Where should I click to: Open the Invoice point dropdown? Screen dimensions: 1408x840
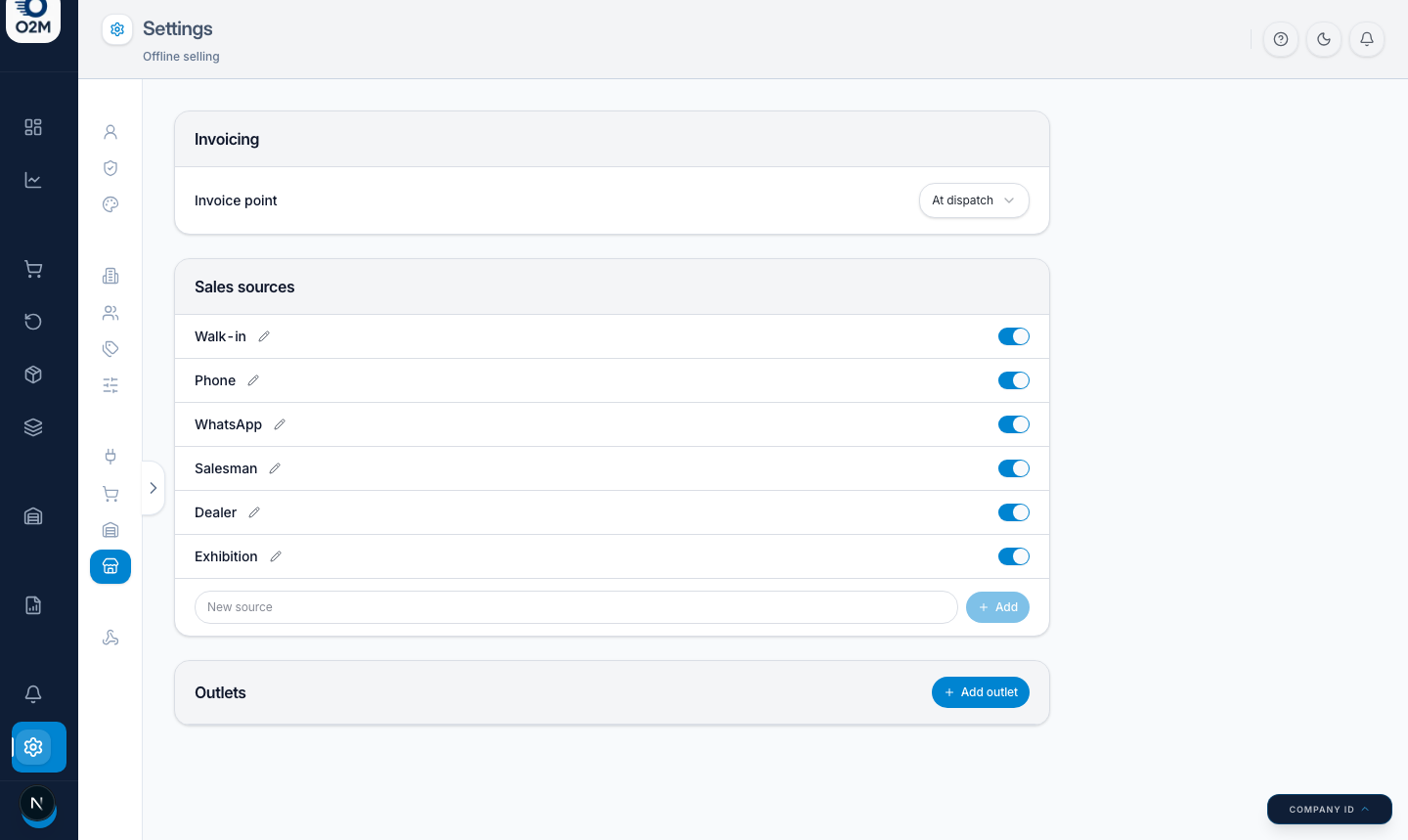pyautogui.click(x=974, y=200)
